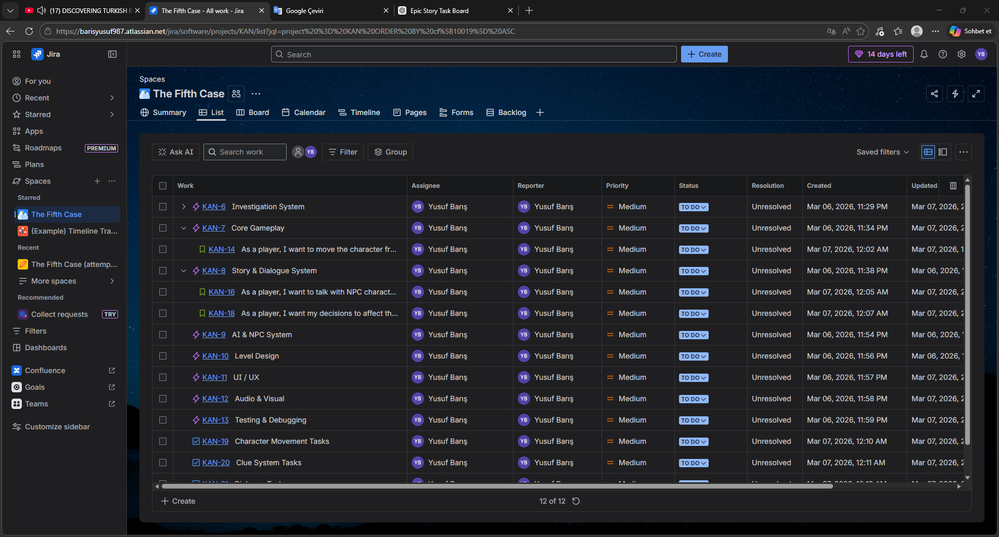Select the checkbox next to KAN-10 Level Design
The height and width of the screenshot is (537, 999).
[163, 356]
